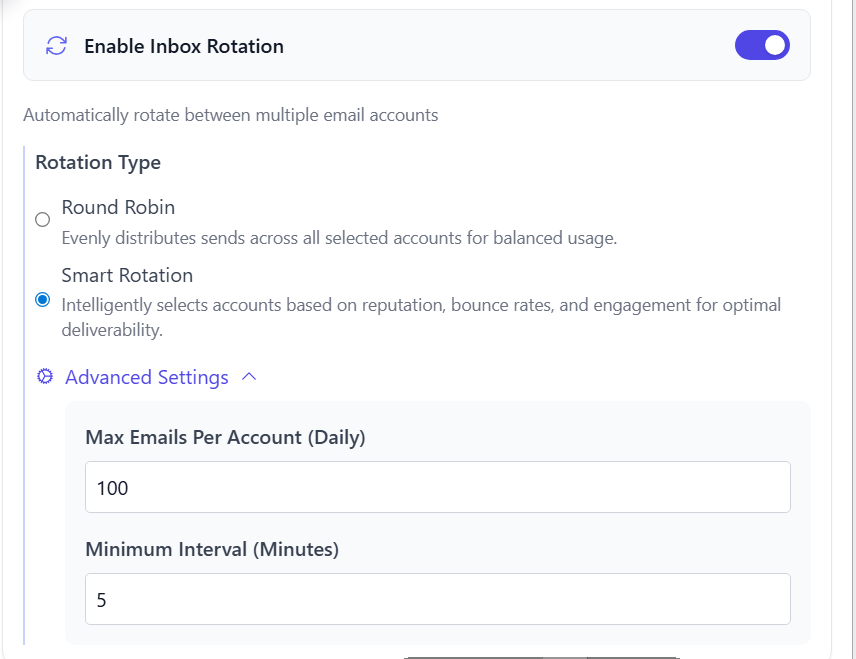Click the Round Robin balanced usage description

(340, 237)
